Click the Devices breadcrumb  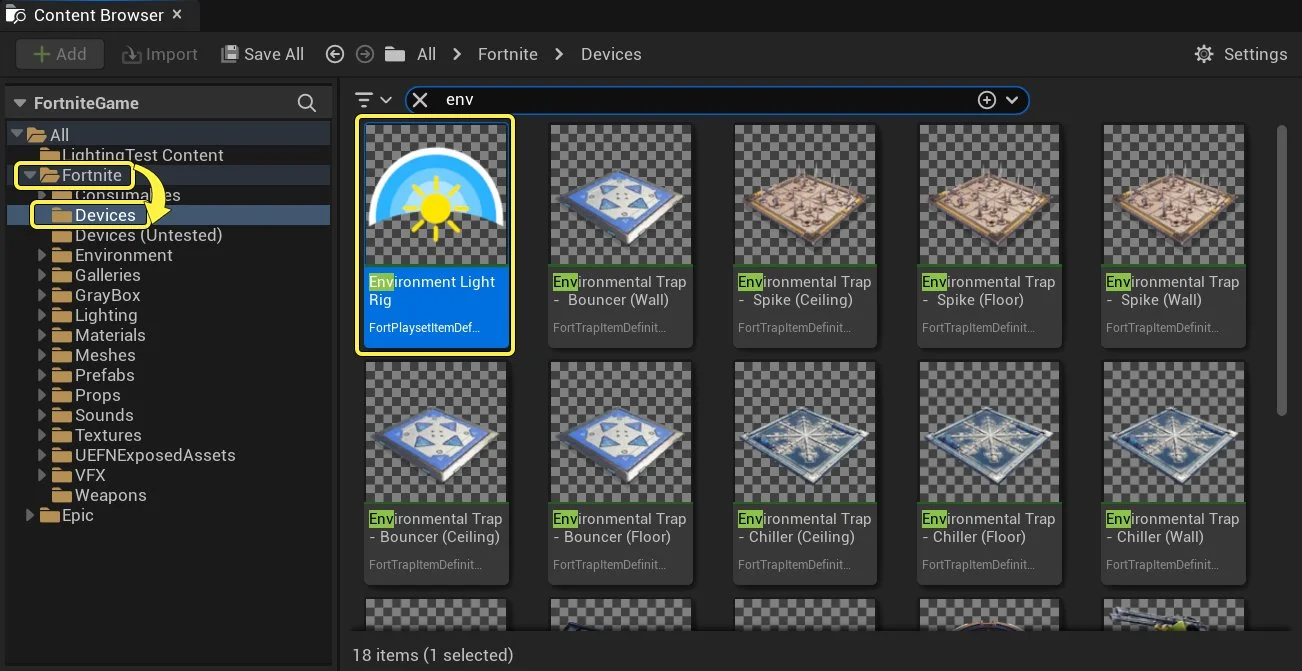tap(611, 54)
